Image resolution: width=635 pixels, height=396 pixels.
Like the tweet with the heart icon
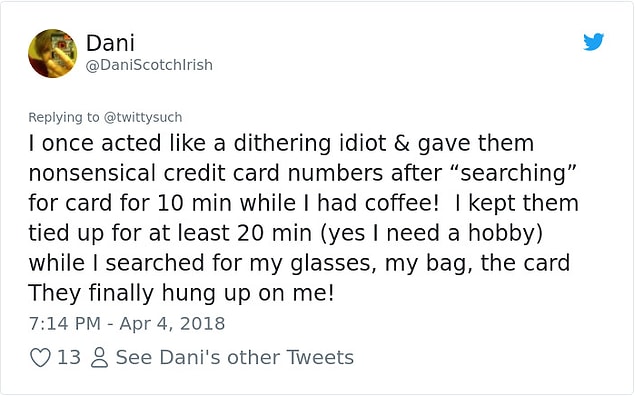click(x=40, y=358)
